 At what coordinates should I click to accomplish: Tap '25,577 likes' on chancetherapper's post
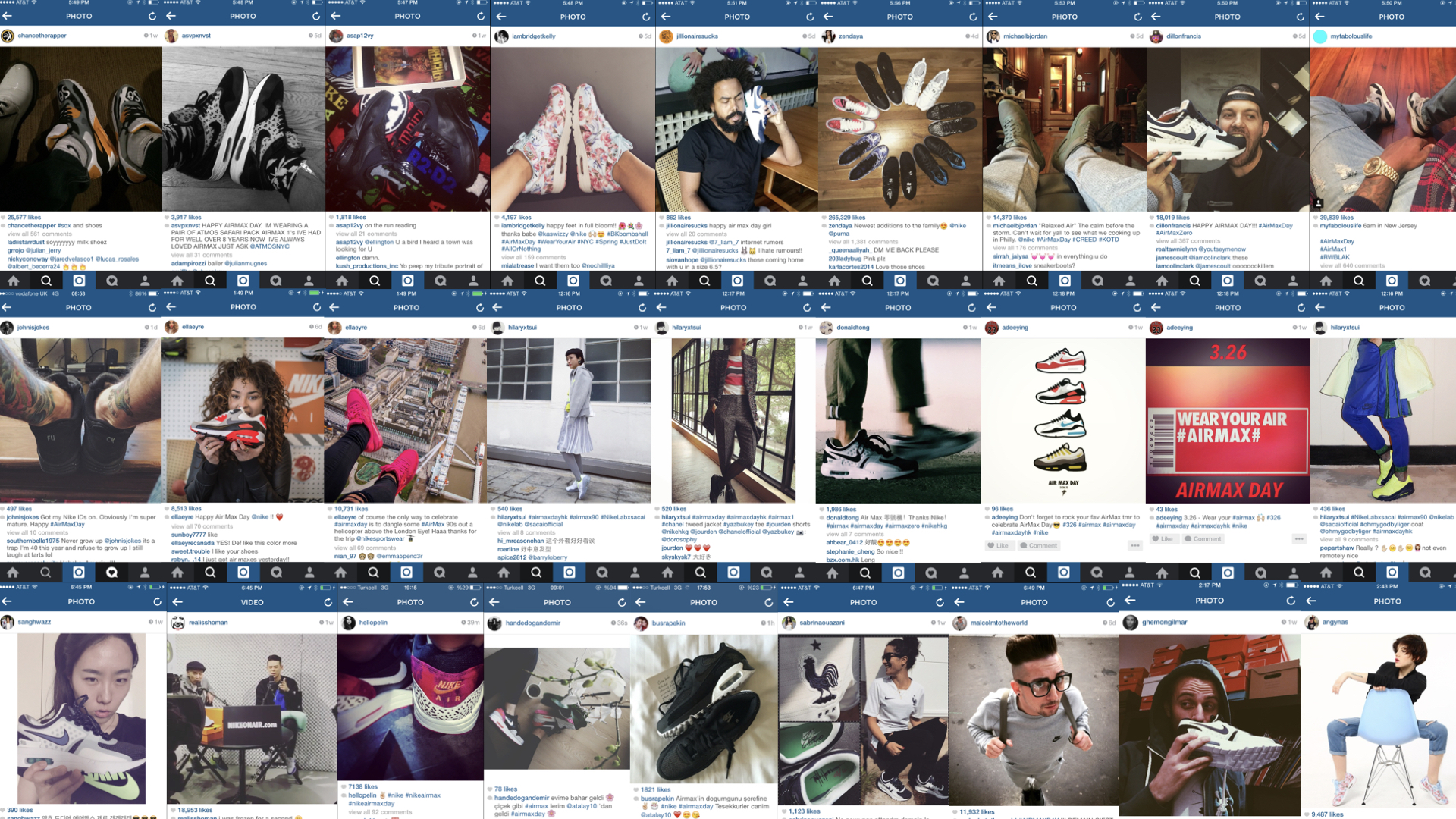[24, 217]
